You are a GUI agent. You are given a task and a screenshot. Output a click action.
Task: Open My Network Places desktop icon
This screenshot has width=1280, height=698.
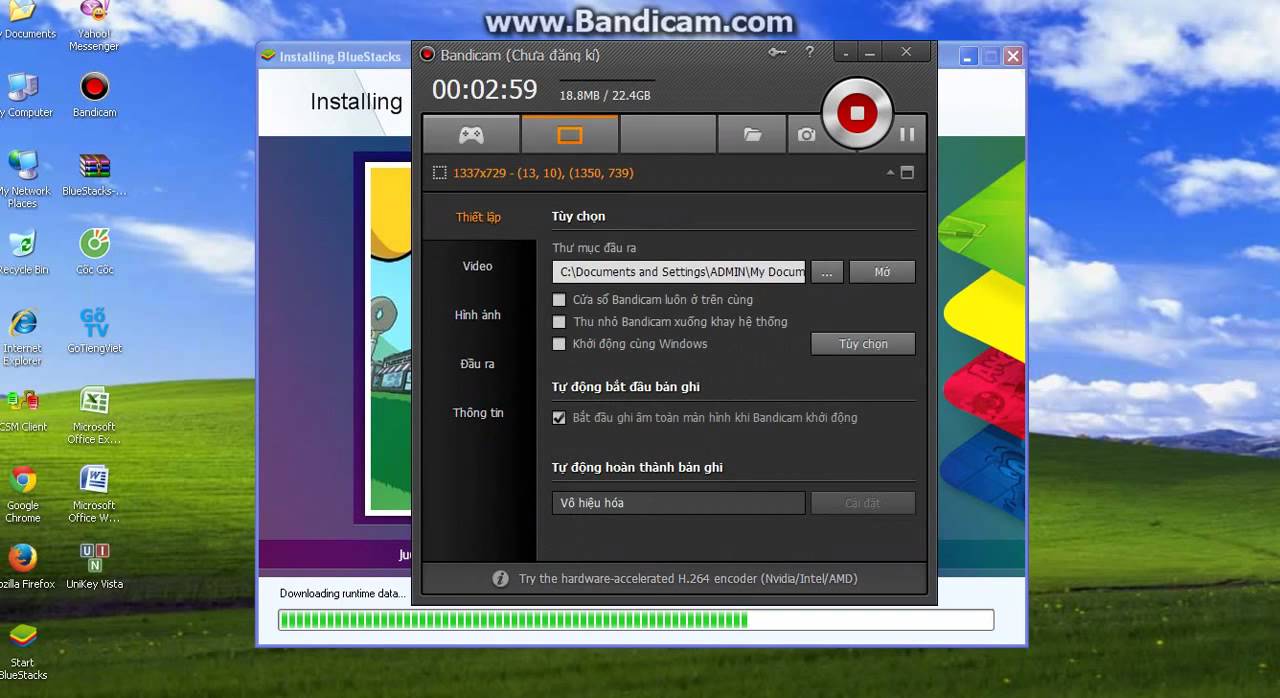click(23, 179)
